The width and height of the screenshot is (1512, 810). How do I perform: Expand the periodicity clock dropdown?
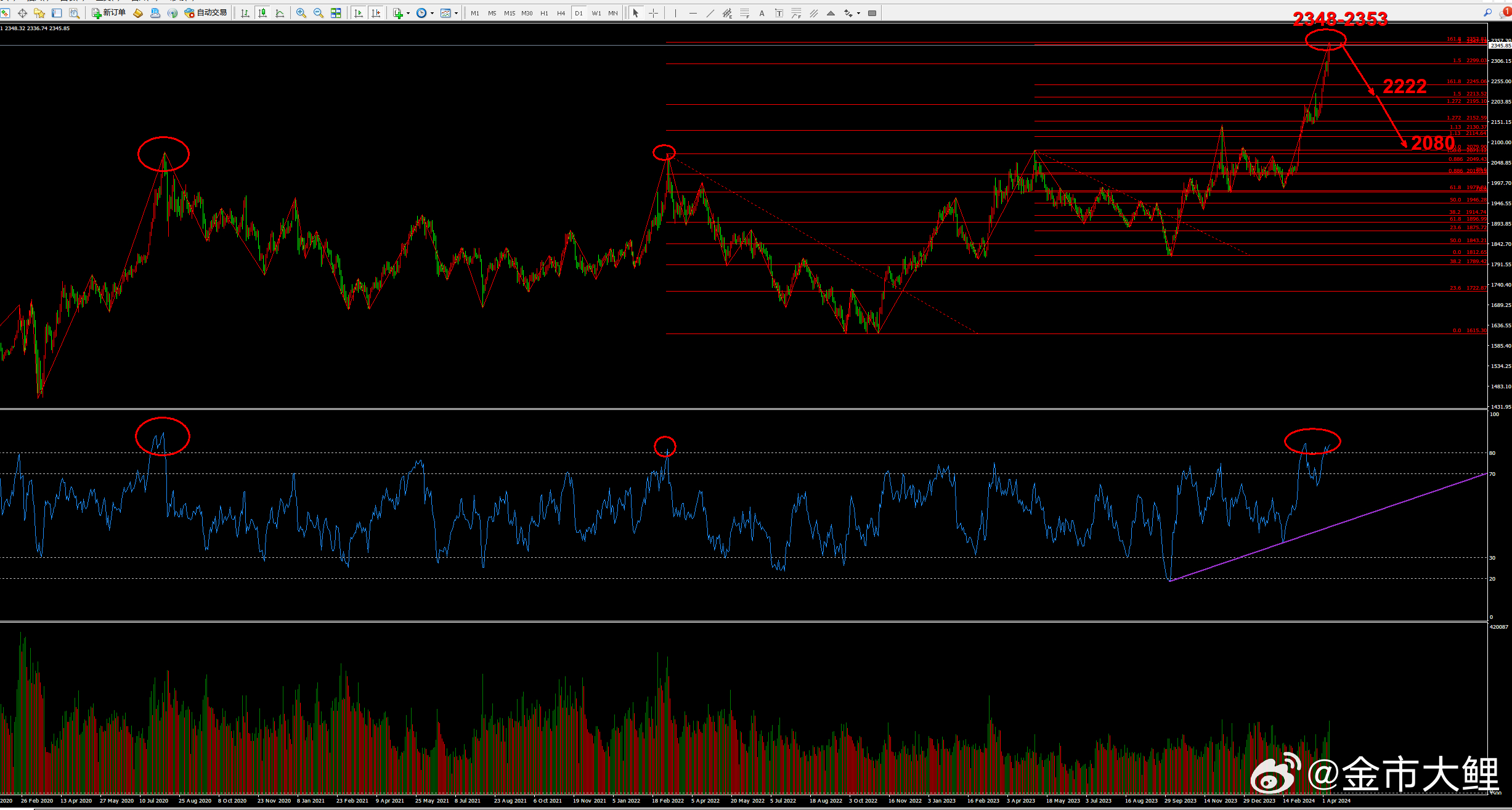coord(432,14)
